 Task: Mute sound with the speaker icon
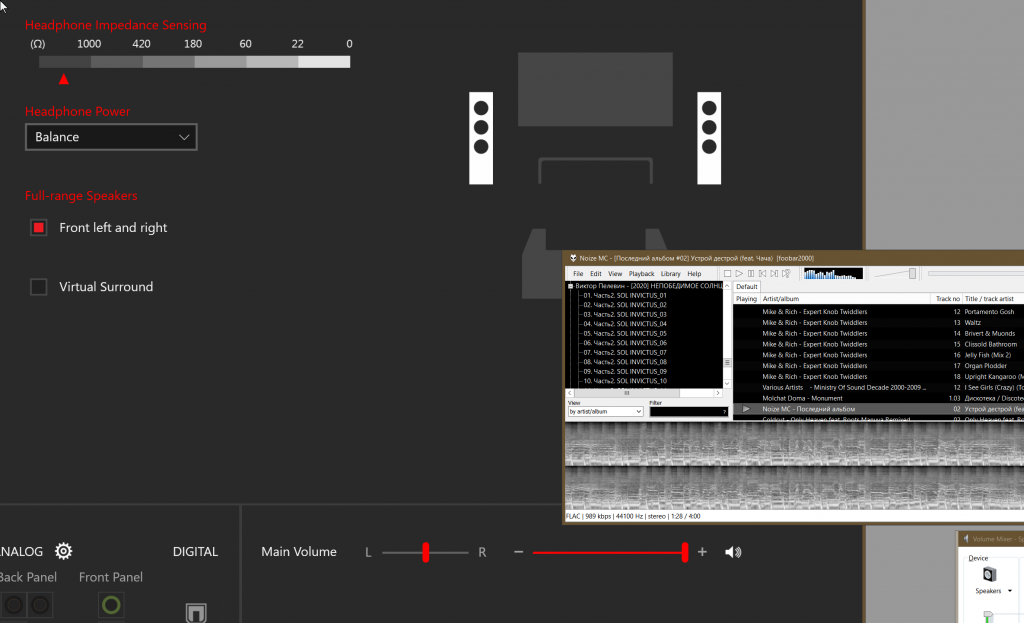(733, 552)
